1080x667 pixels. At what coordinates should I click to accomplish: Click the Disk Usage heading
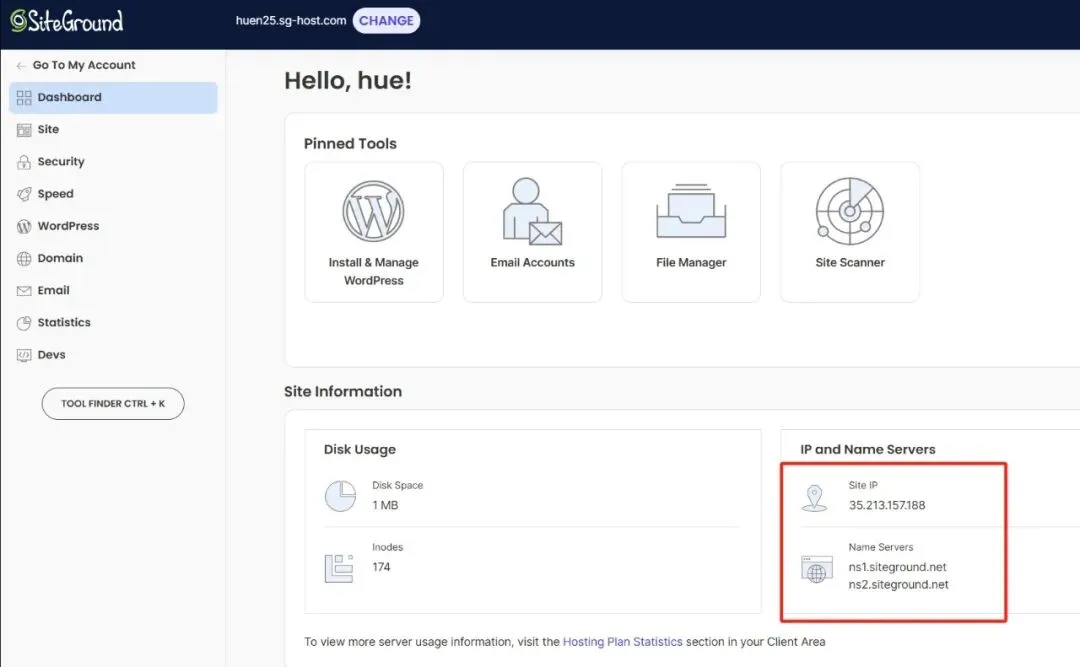point(360,449)
